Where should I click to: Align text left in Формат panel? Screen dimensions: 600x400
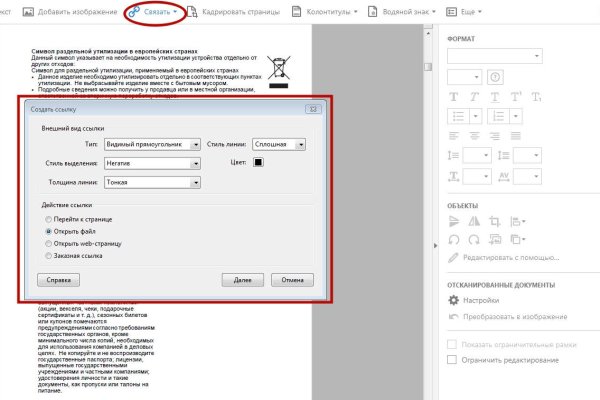click(x=454, y=135)
